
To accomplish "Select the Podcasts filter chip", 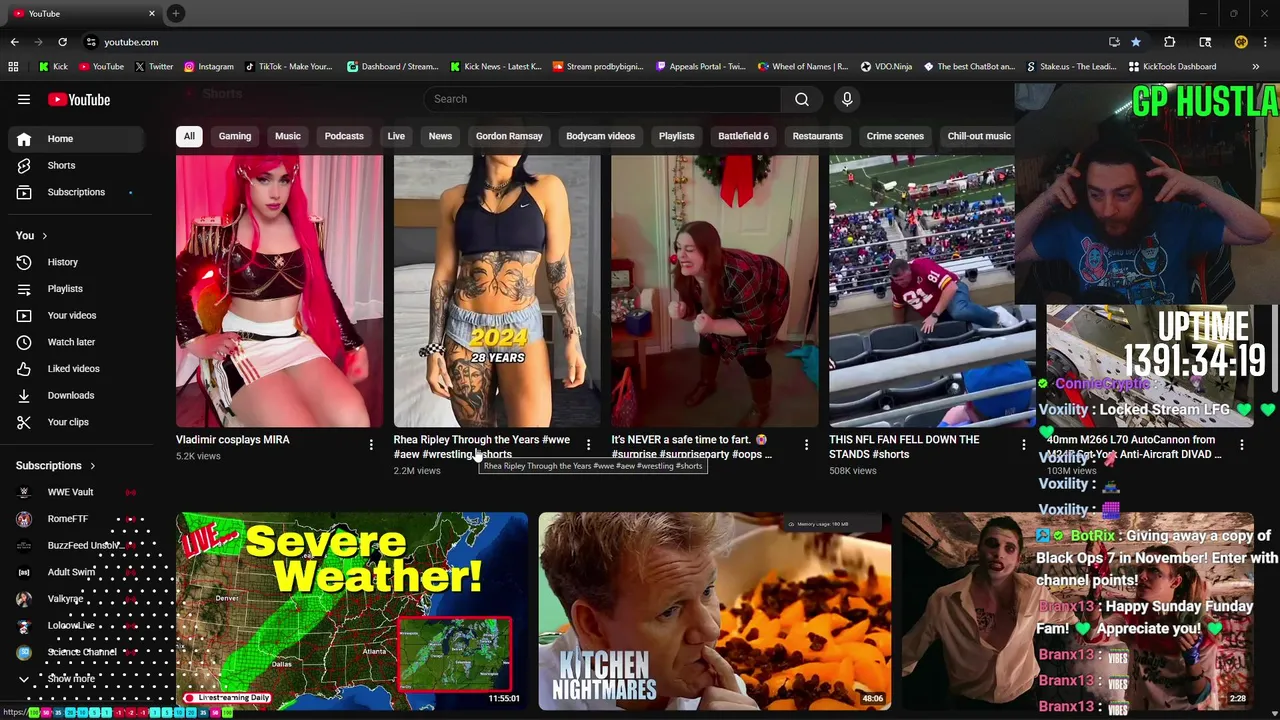I will coord(344,136).
